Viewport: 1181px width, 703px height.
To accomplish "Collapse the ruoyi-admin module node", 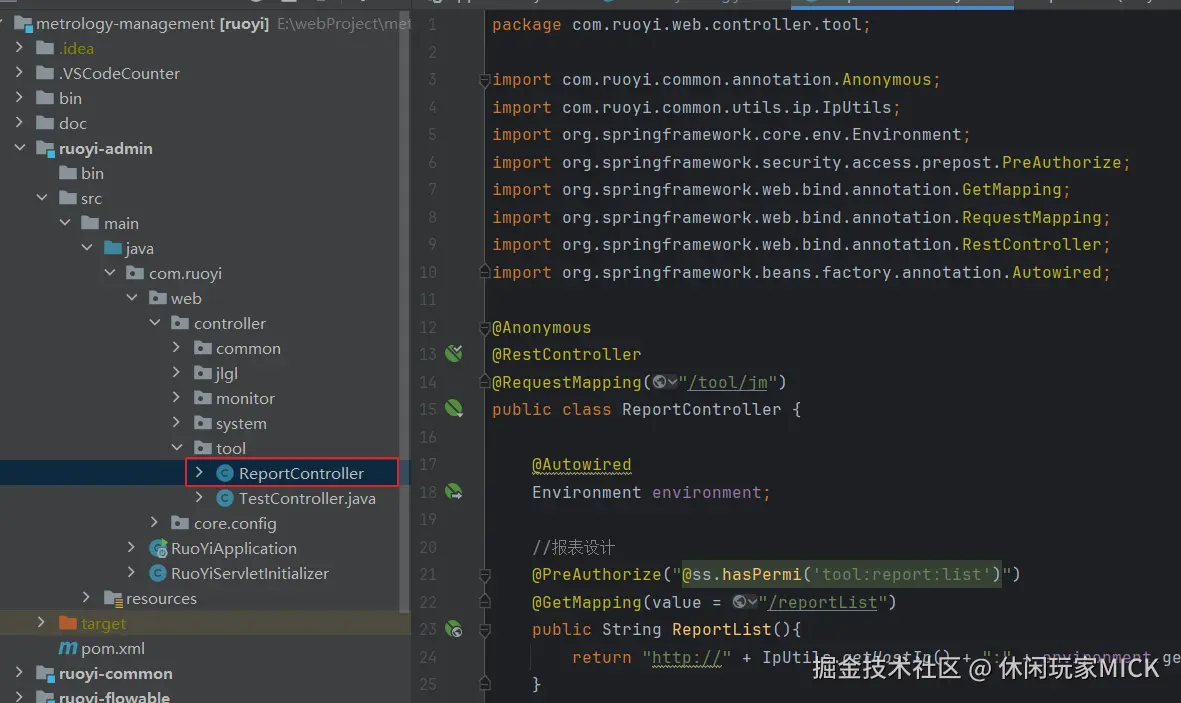I will click(x=20, y=148).
